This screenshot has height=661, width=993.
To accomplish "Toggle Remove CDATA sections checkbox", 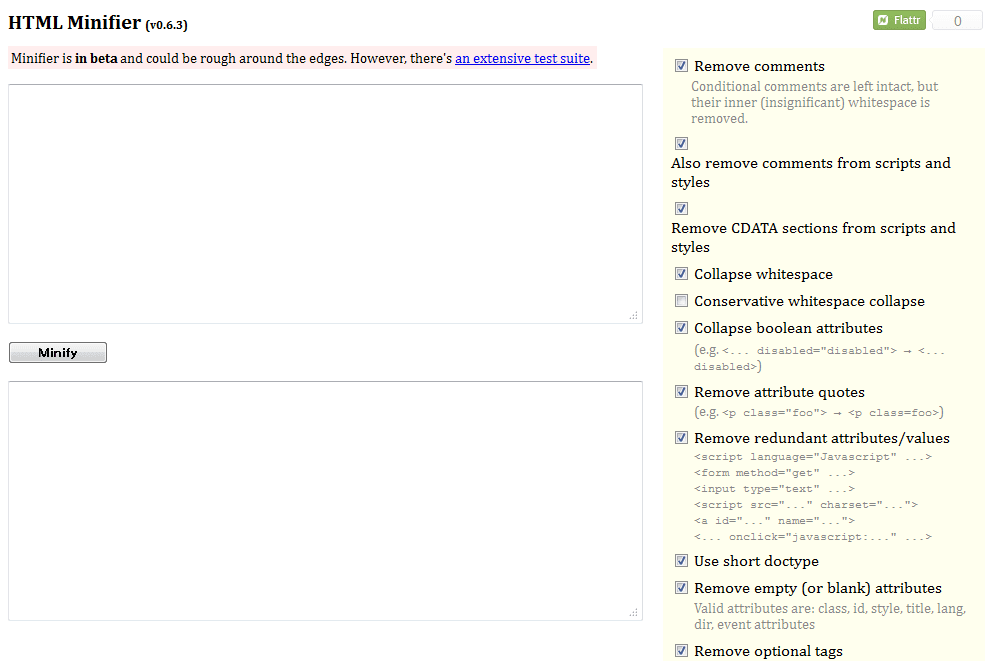I will point(681,208).
